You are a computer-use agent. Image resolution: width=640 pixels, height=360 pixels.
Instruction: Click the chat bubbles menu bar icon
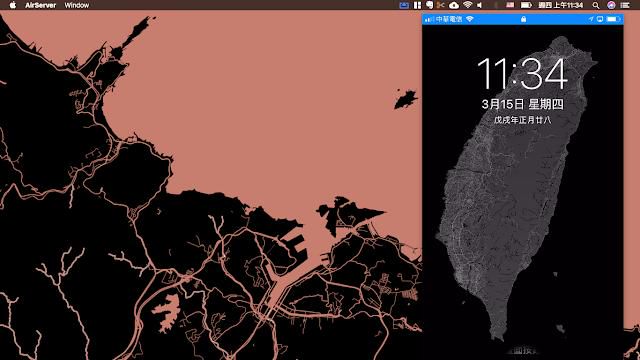tap(429, 5)
